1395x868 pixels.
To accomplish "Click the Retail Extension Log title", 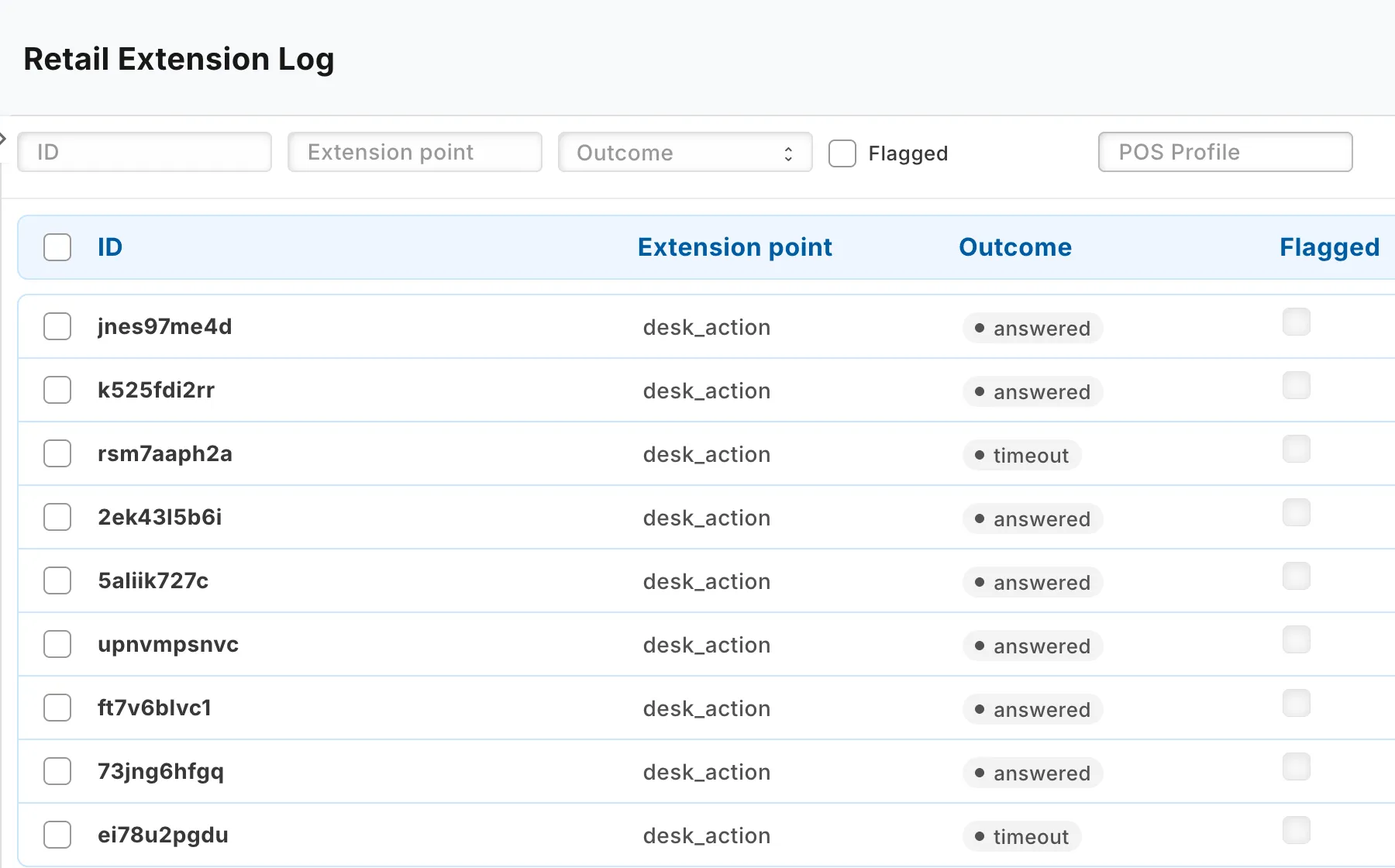I will 179,60.
